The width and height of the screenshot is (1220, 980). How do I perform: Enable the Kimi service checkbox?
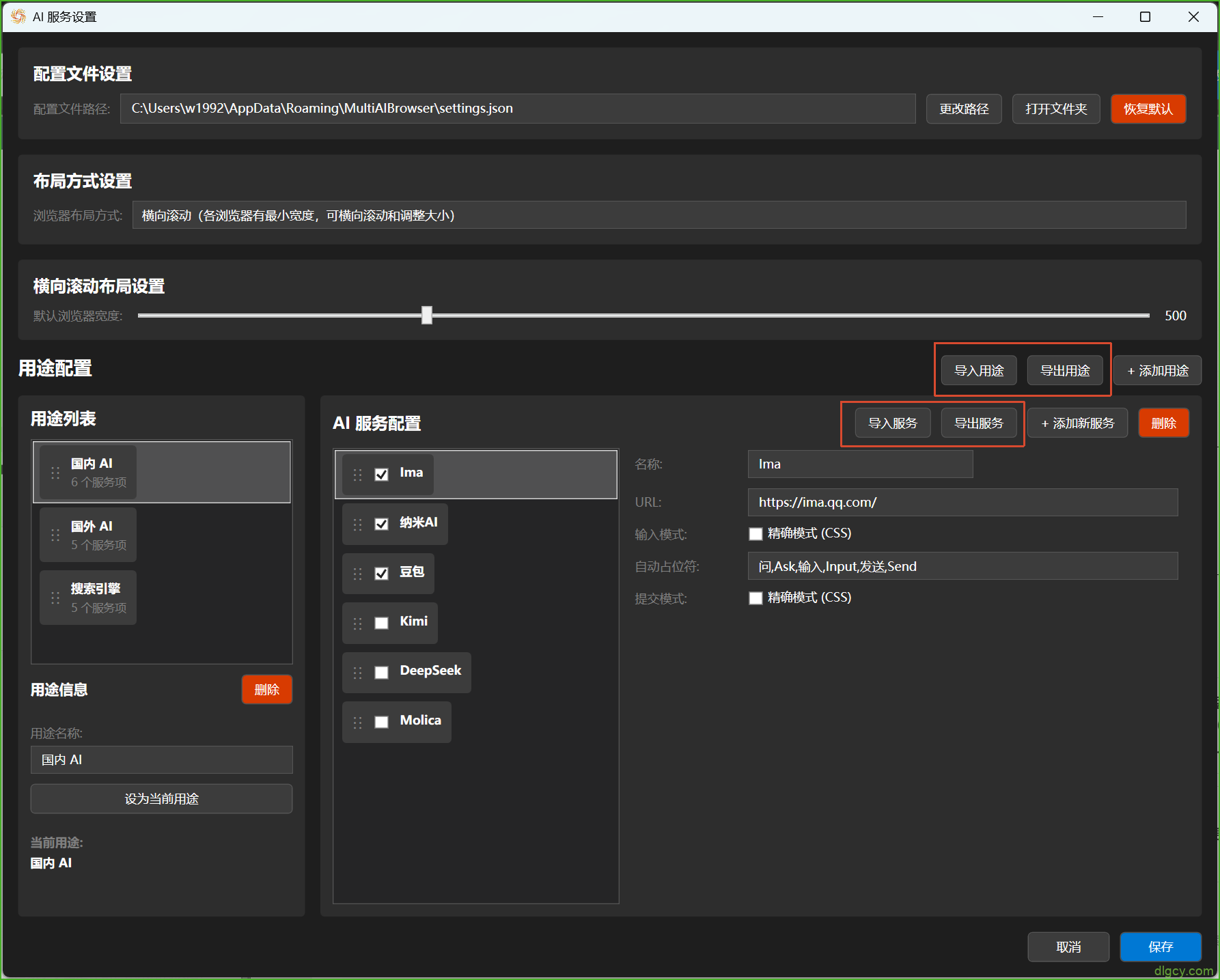tap(382, 623)
